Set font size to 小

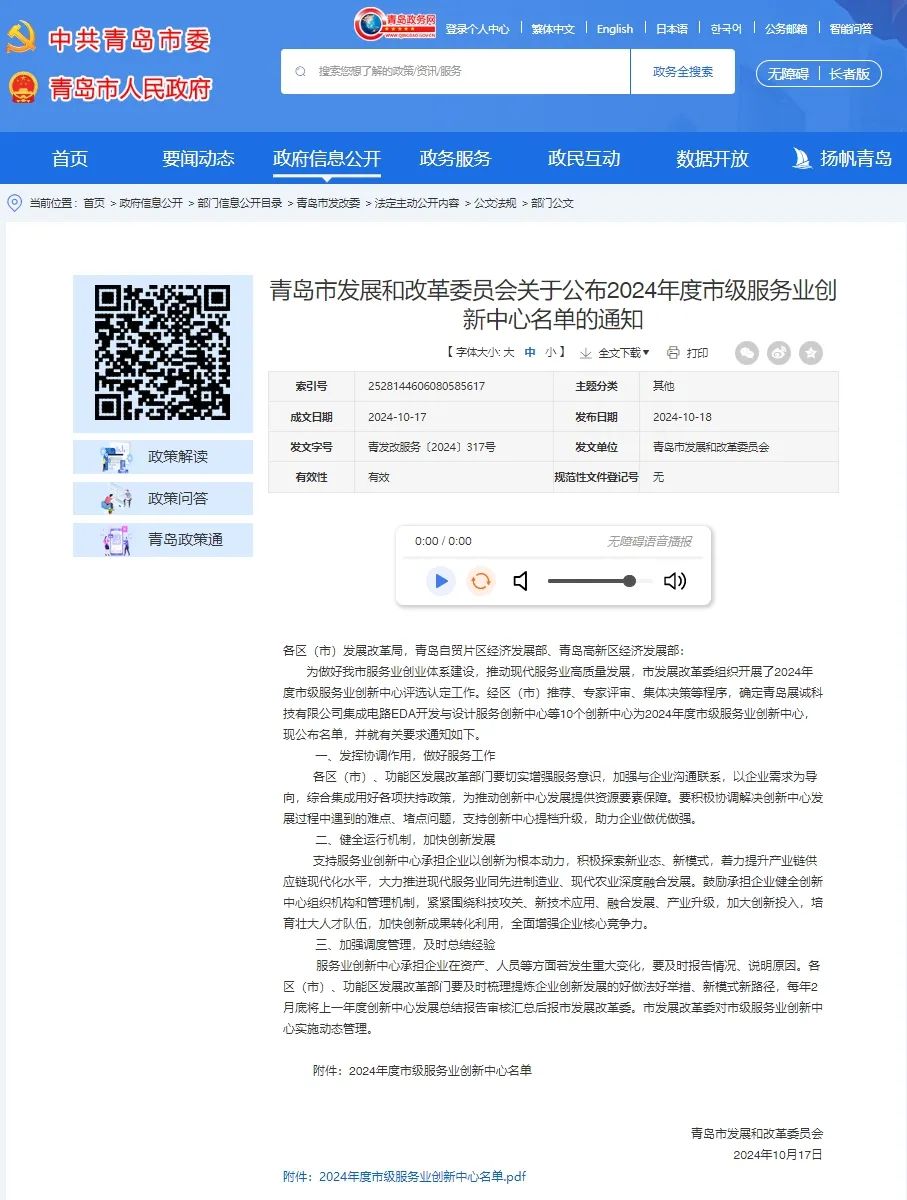(551, 353)
